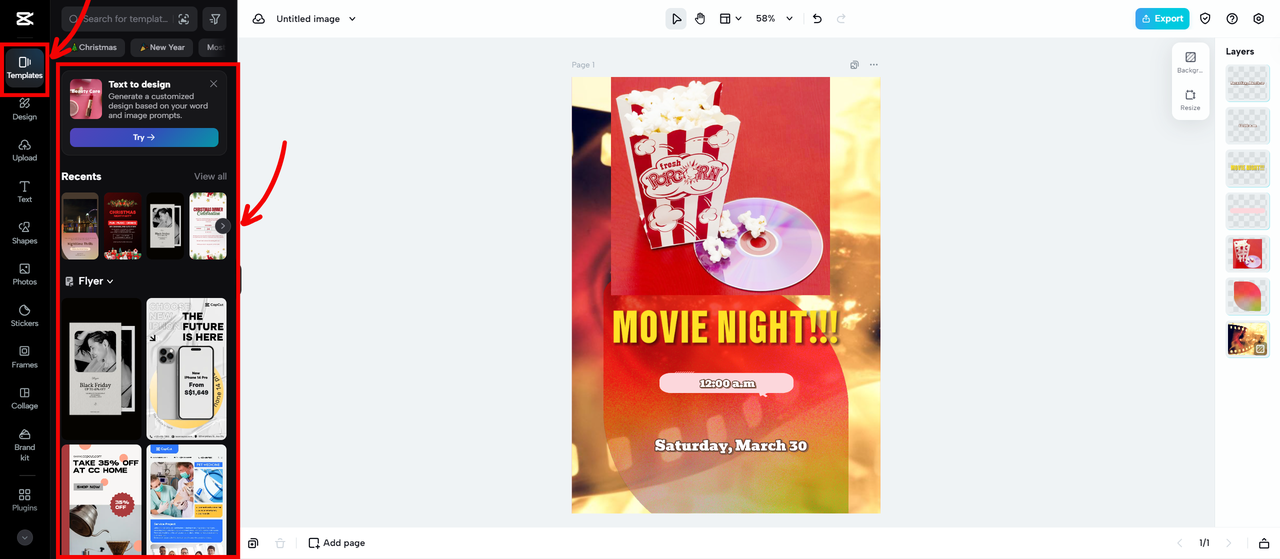Image resolution: width=1280 pixels, height=559 pixels.
Task: Undo the last action
Action: click(x=817, y=19)
